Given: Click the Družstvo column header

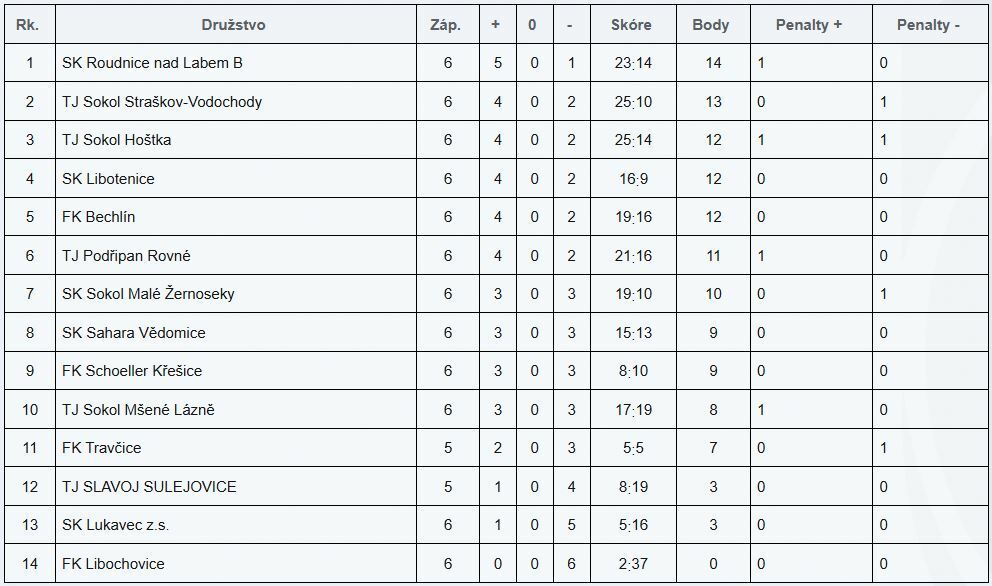Looking at the screenshot, I should click(233, 25).
